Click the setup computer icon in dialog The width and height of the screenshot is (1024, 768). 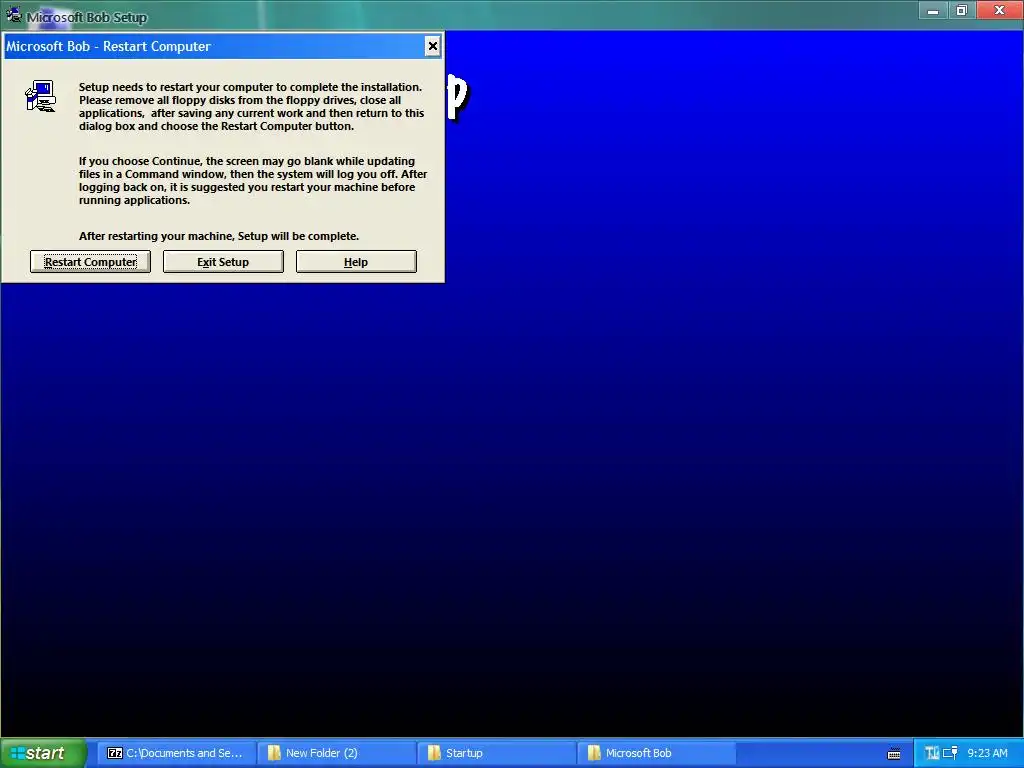[x=40, y=97]
